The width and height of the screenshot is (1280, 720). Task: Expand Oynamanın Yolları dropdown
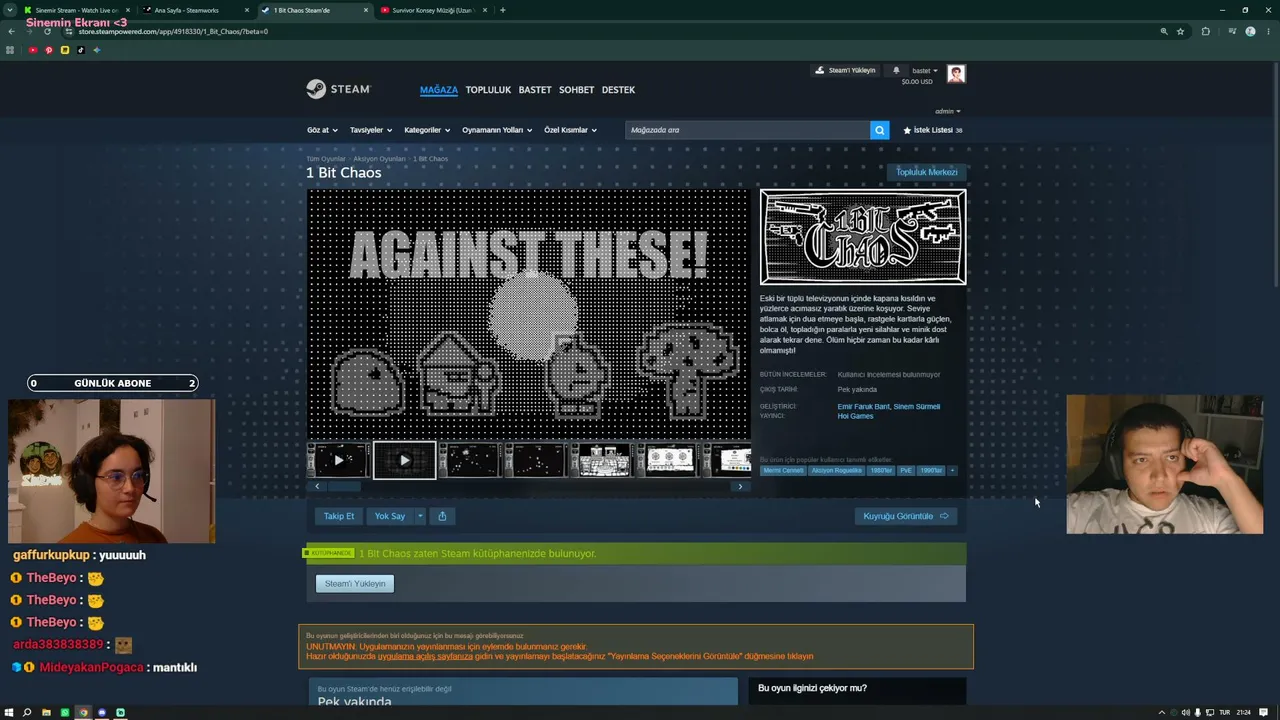[497, 130]
